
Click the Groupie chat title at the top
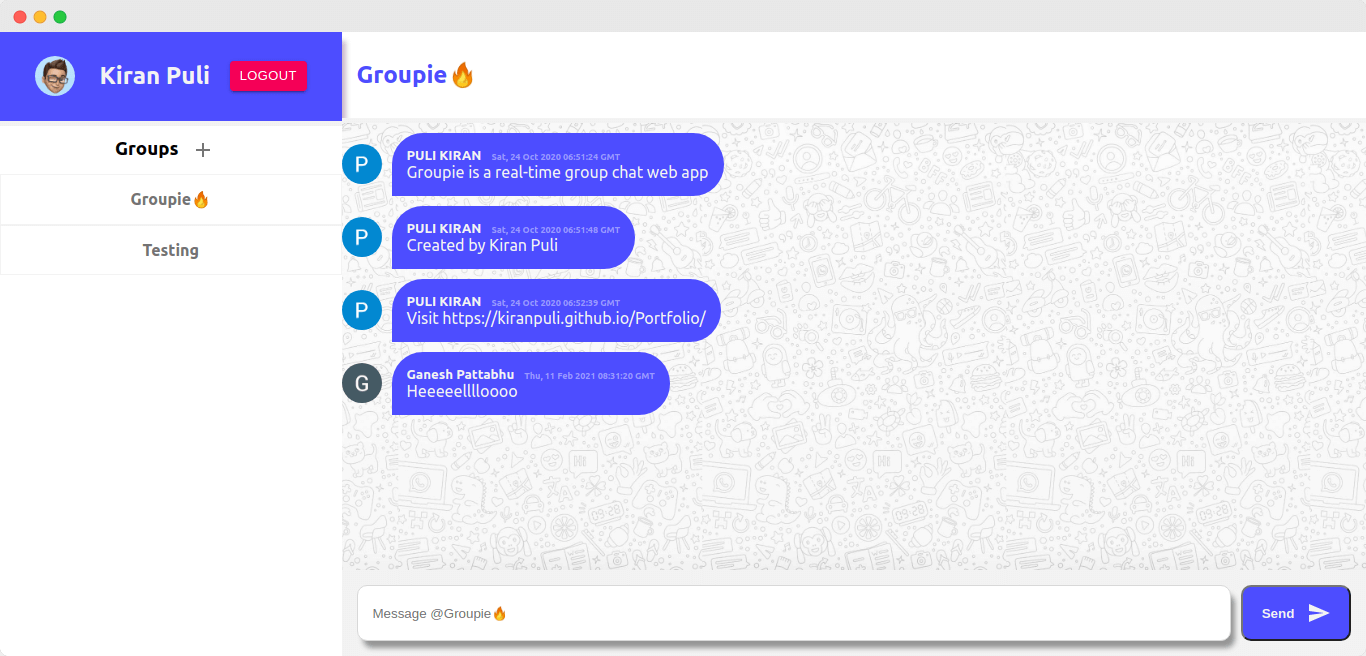[x=405, y=73]
